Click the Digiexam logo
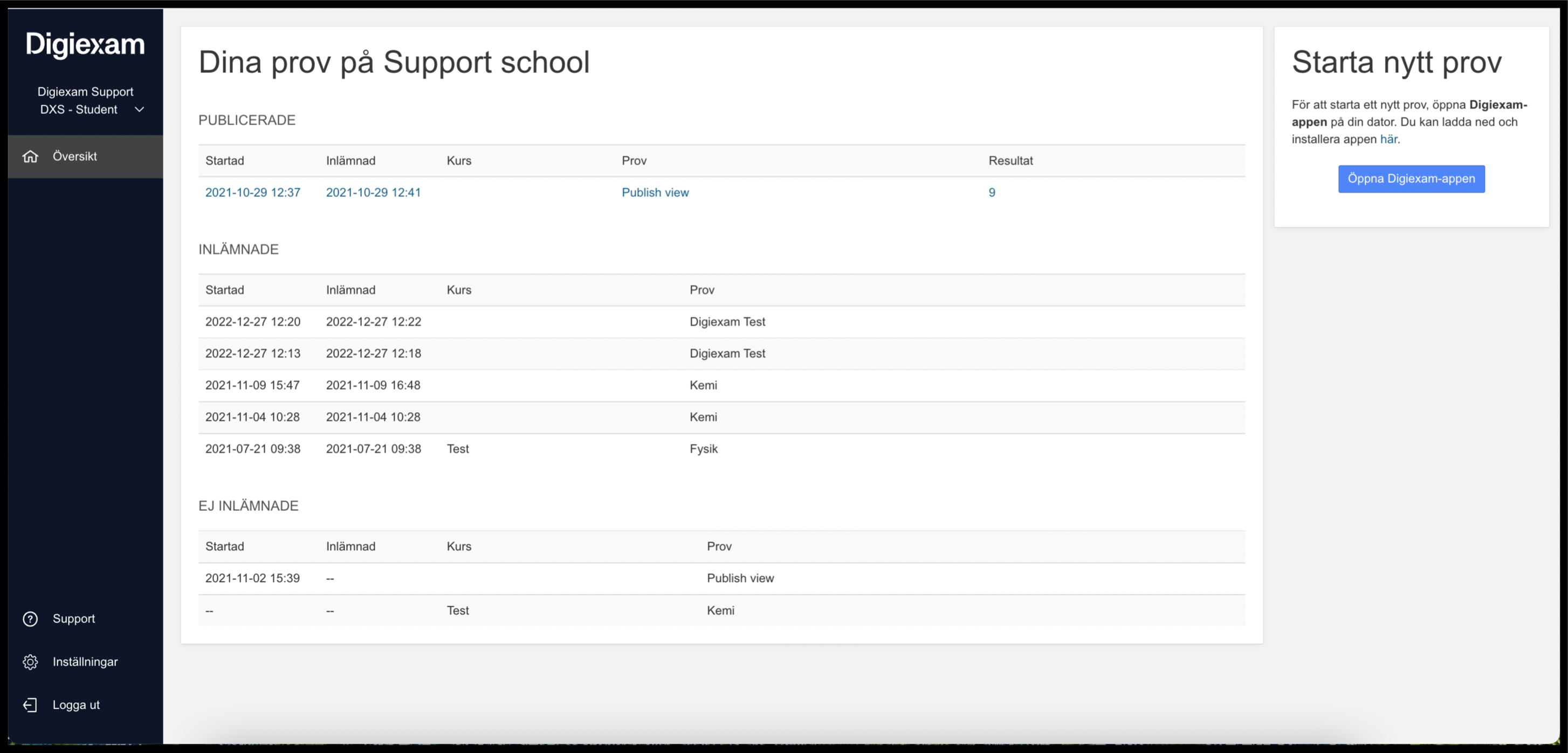Image resolution: width=1568 pixels, height=753 pixels. tap(85, 44)
